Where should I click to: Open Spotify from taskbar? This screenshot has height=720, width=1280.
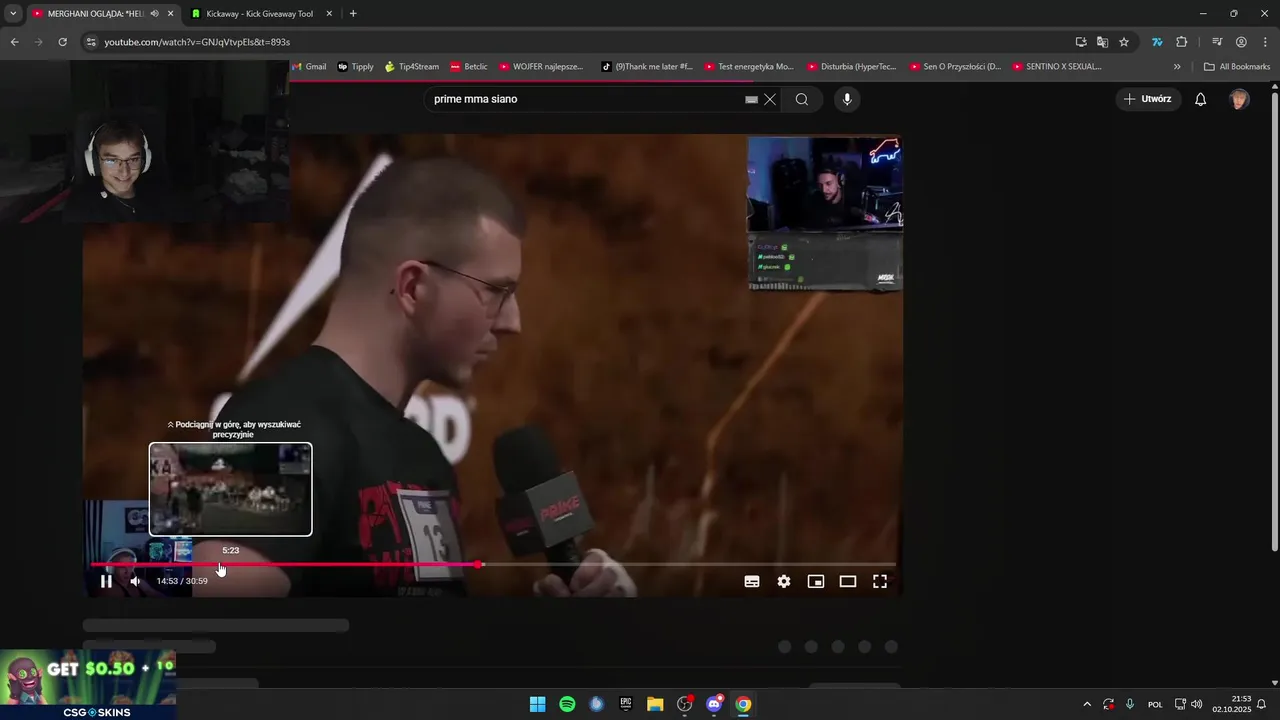point(567,704)
